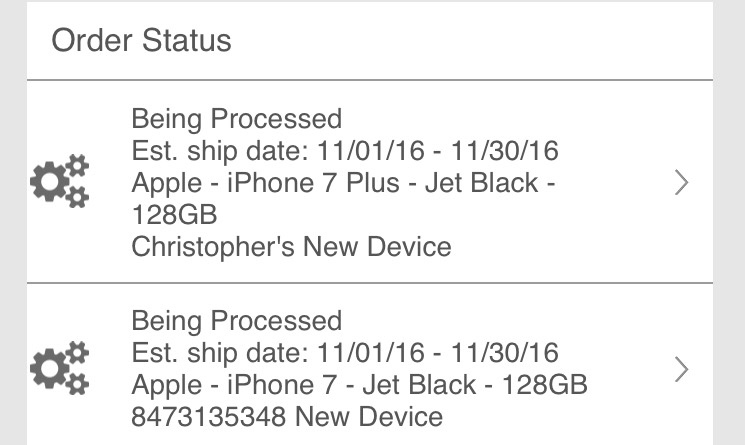Expand the 8473135348 New Device order arrow

(681, 368)
